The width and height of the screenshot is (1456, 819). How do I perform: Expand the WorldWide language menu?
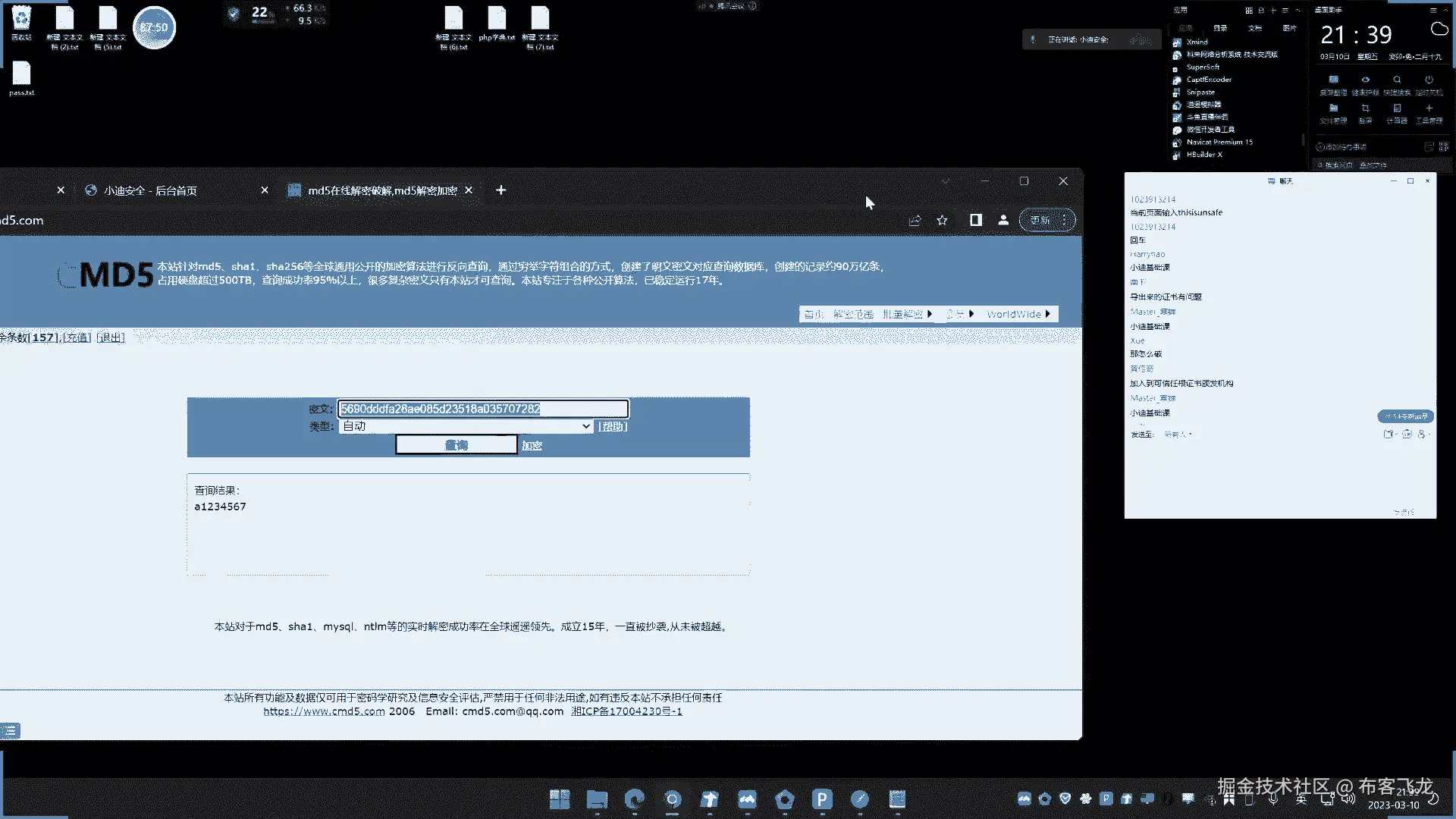tap(1018, 314)
